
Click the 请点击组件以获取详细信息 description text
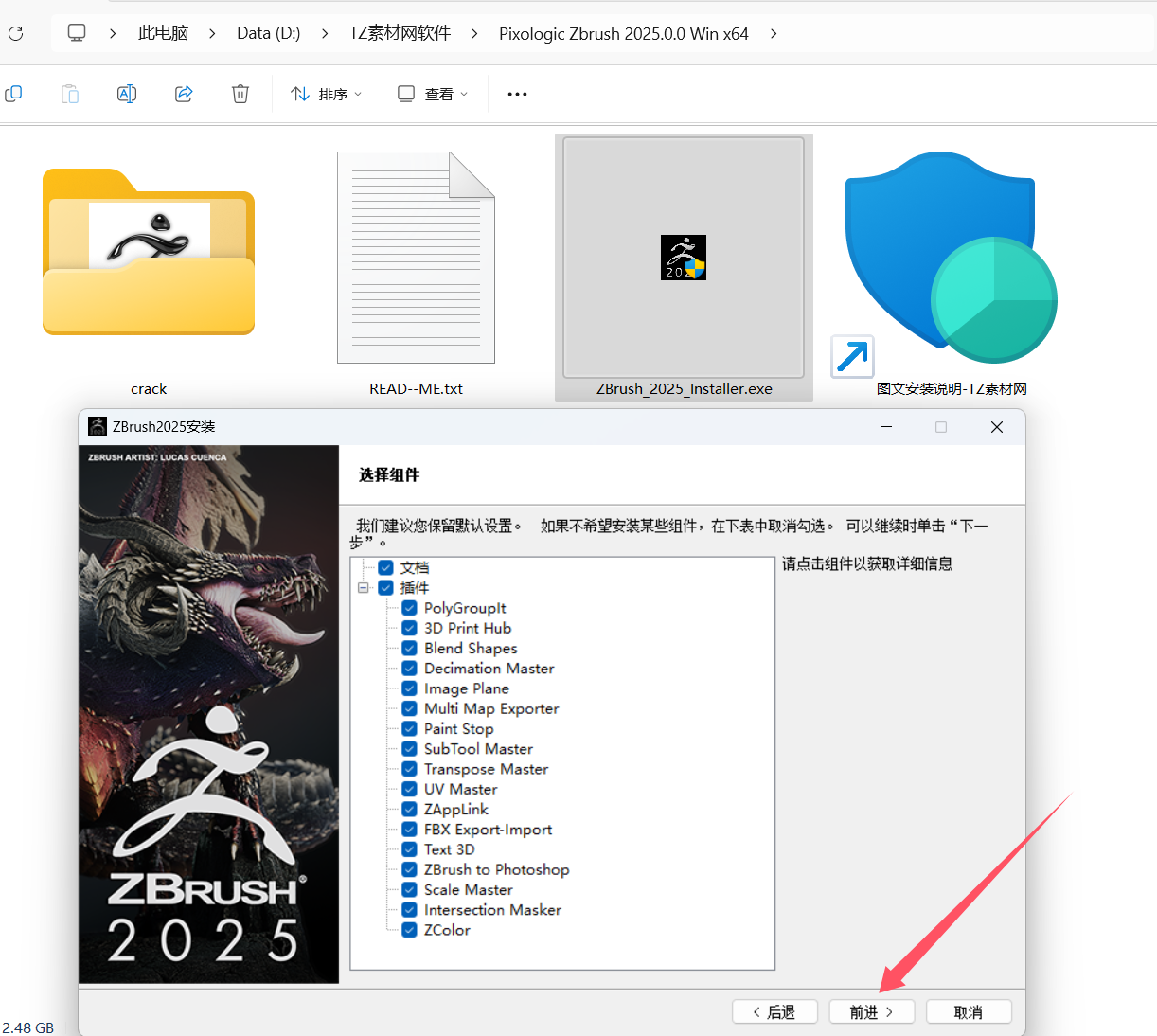(x=867, y=563)
